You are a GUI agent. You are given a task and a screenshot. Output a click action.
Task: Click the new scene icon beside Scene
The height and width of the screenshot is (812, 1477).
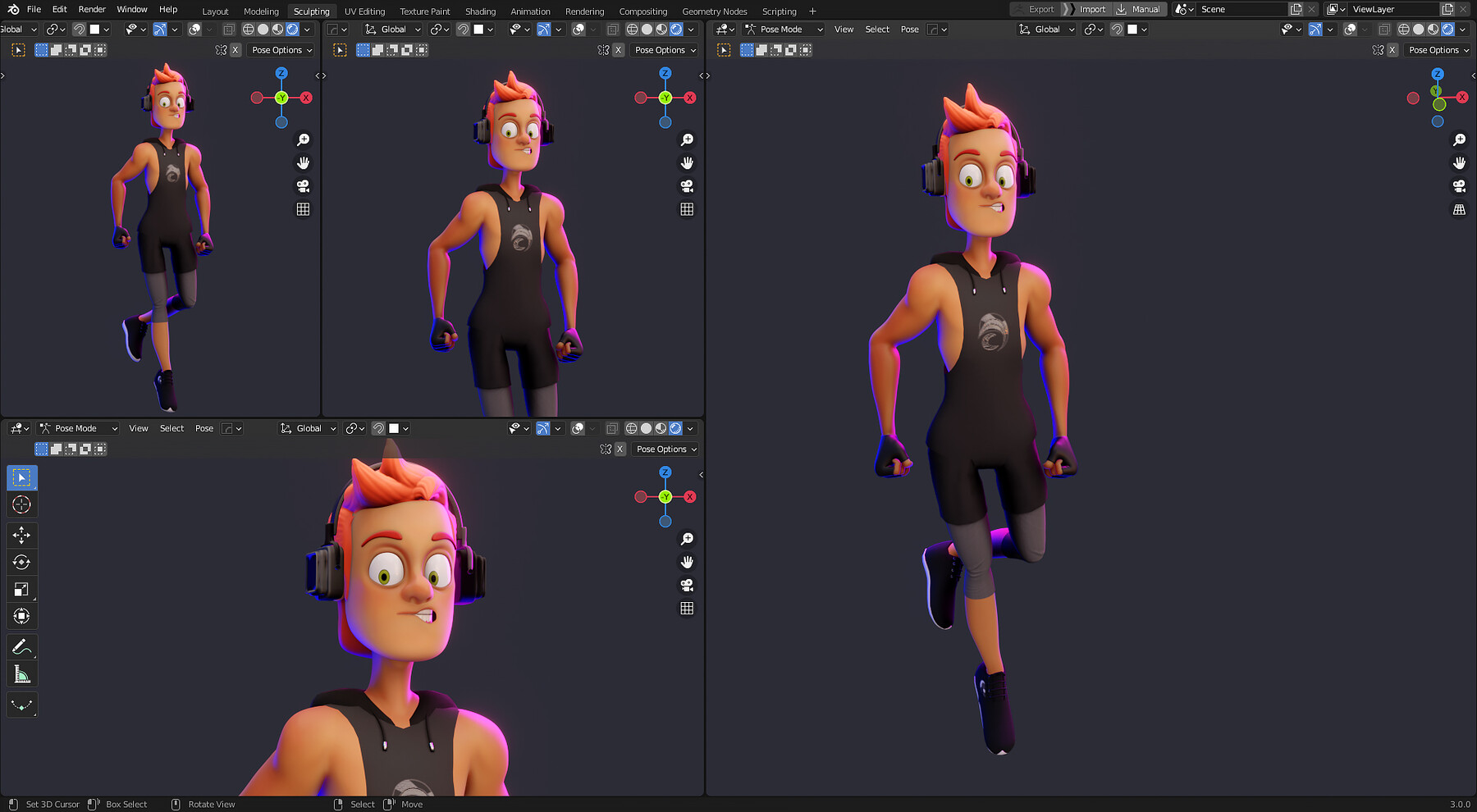(1296, 9)
